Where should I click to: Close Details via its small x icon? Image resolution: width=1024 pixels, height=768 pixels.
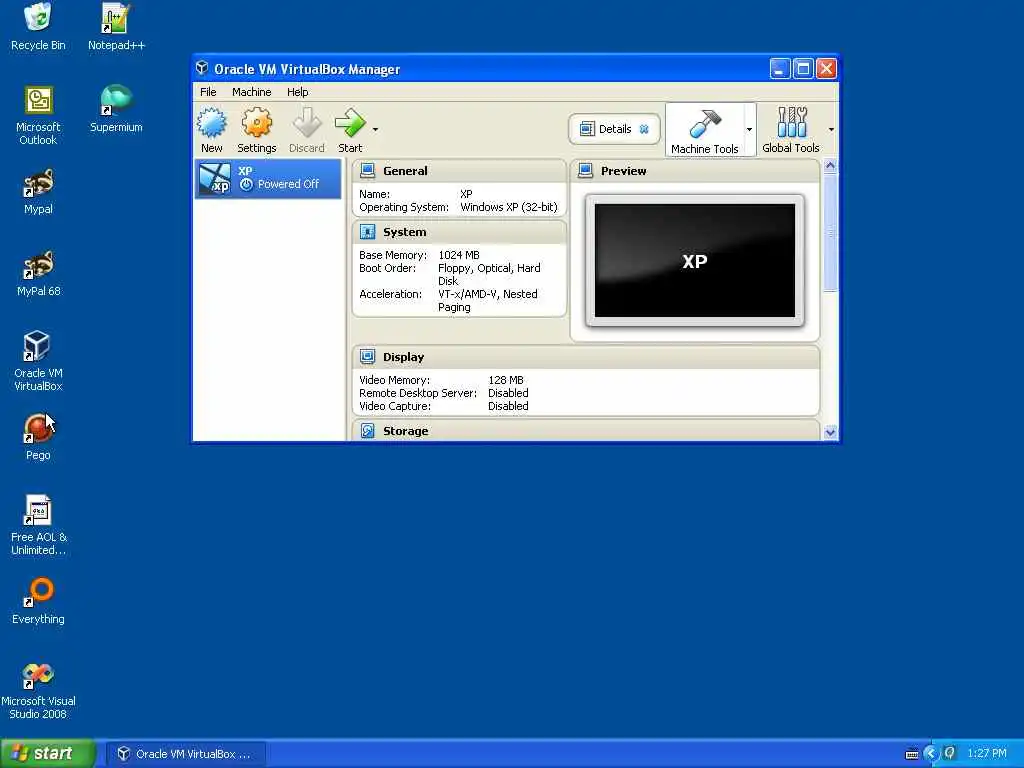[x=644, y=129]
